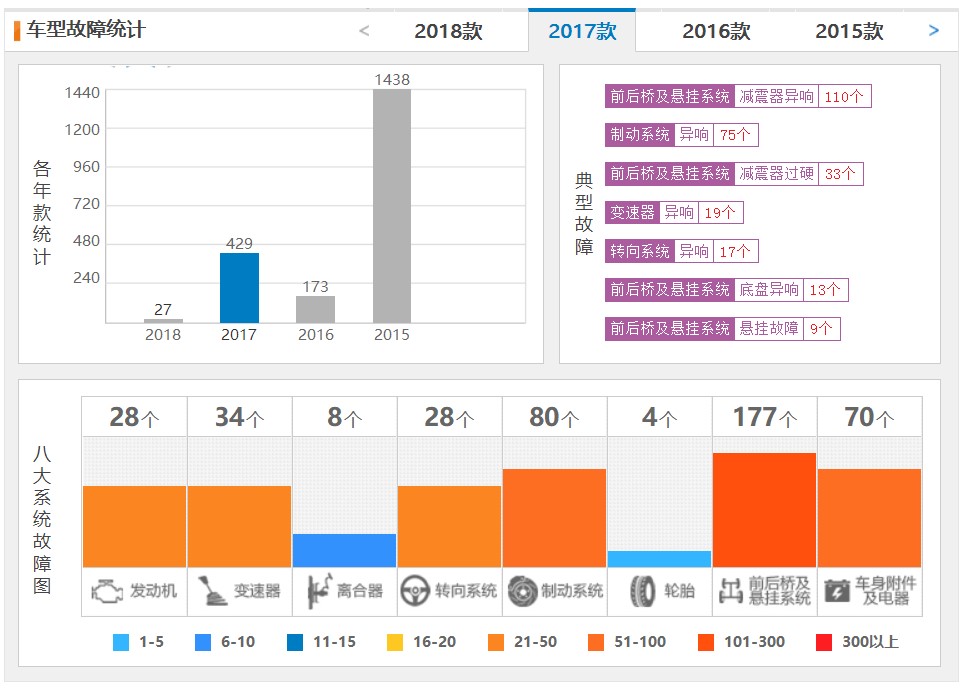Screen dimensions: 962x693
Task: Click the right arrow after 2015款
Action: tap(935, 31)
